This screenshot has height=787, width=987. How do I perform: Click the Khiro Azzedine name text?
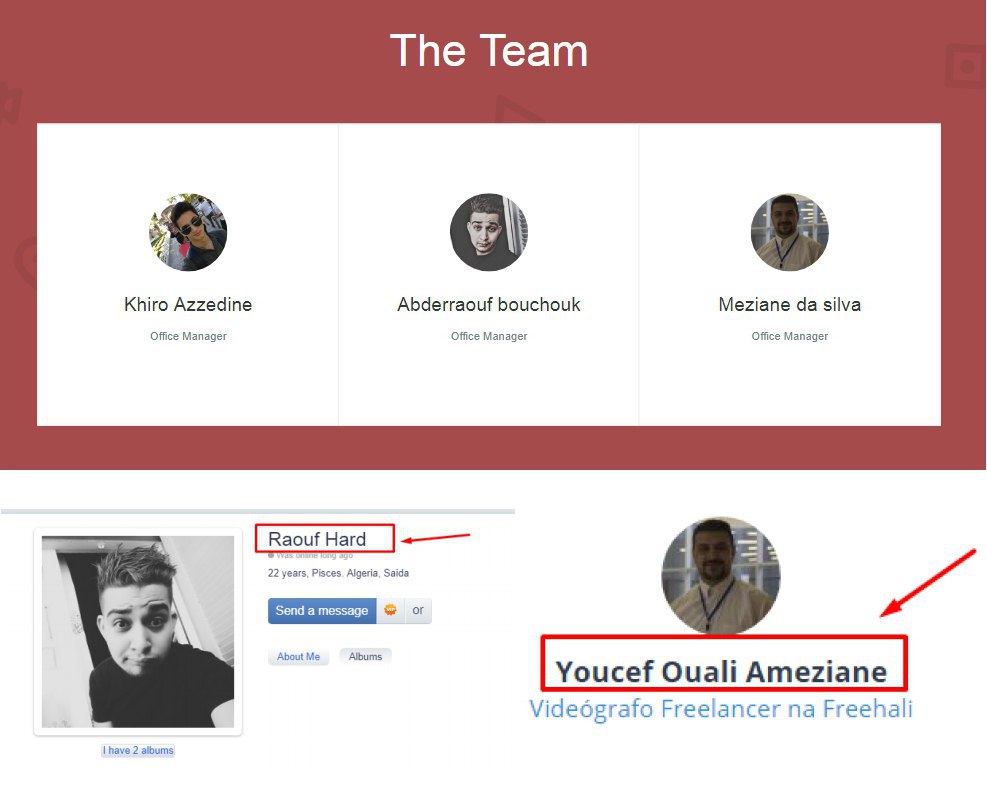(188, 305)
